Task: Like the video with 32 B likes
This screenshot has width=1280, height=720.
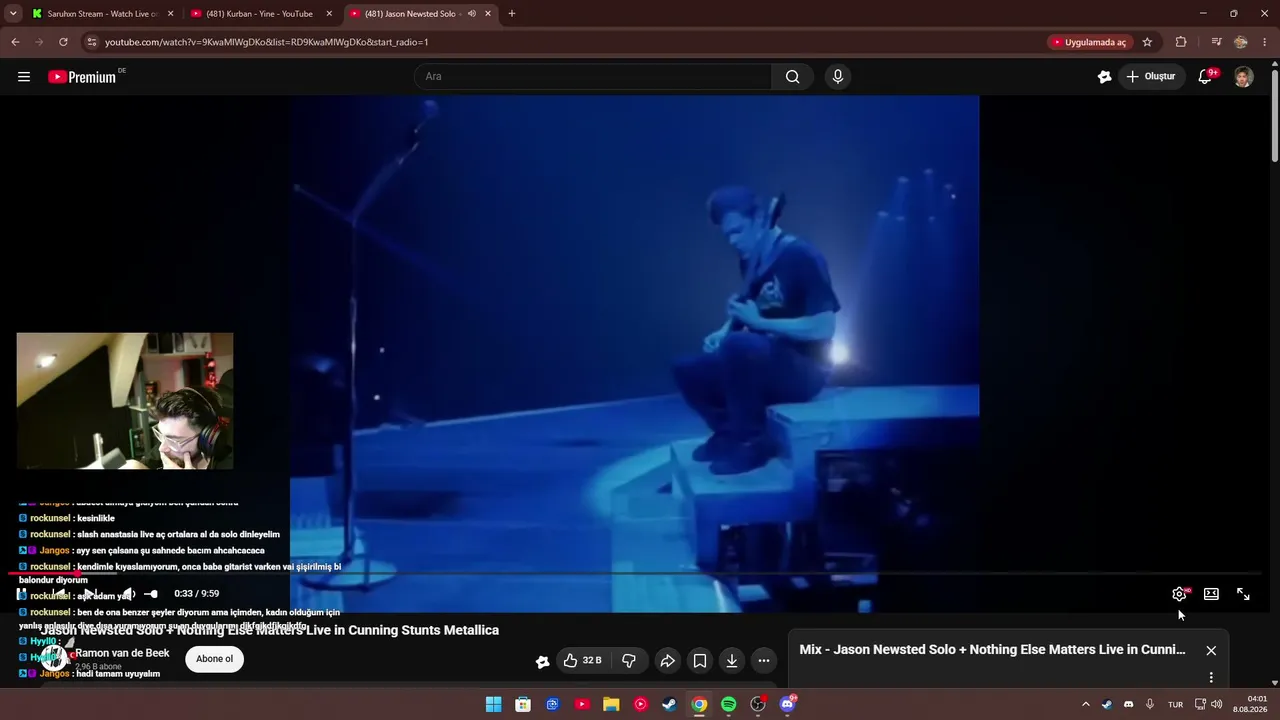Action: pyautogui.click(x=582, y=661)
